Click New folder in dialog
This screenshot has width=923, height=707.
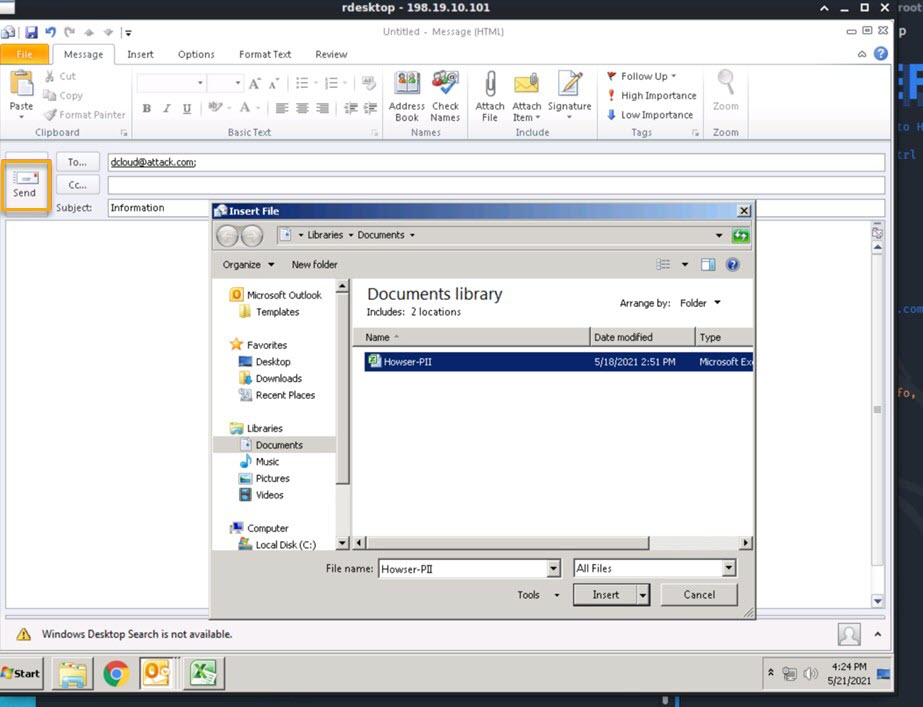(314, 264)
